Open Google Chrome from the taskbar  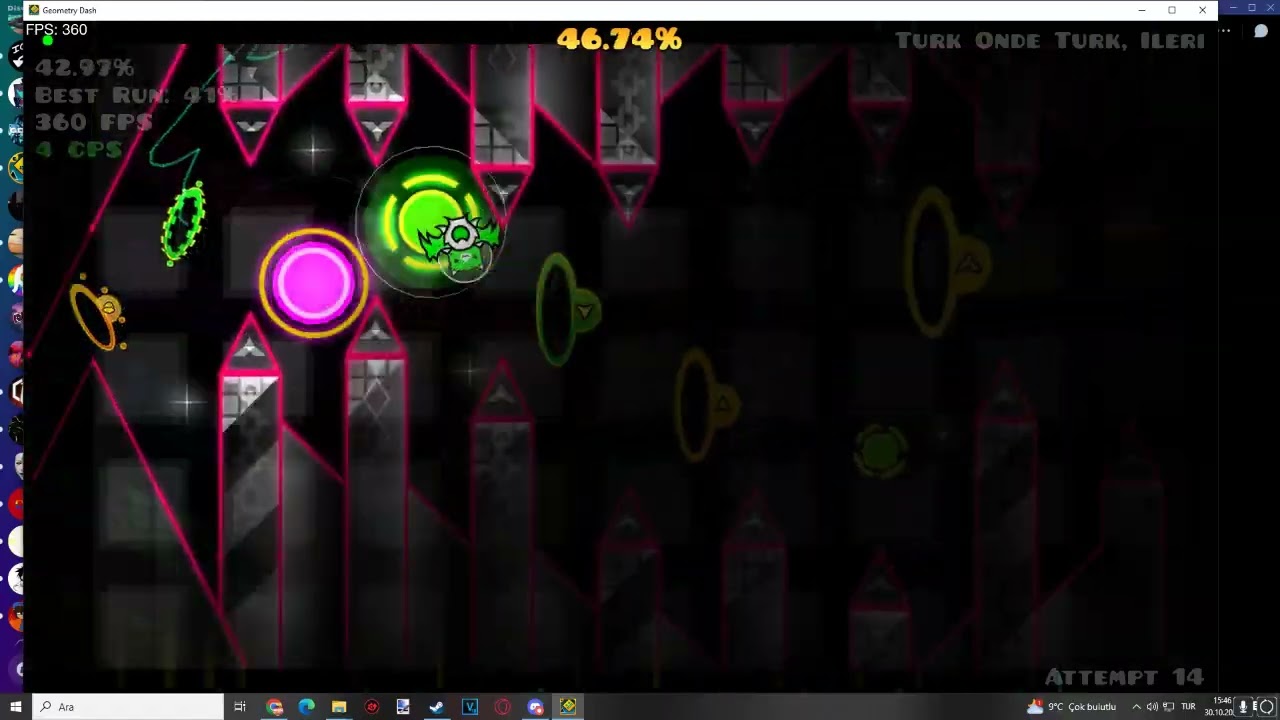tap(275, 707)
